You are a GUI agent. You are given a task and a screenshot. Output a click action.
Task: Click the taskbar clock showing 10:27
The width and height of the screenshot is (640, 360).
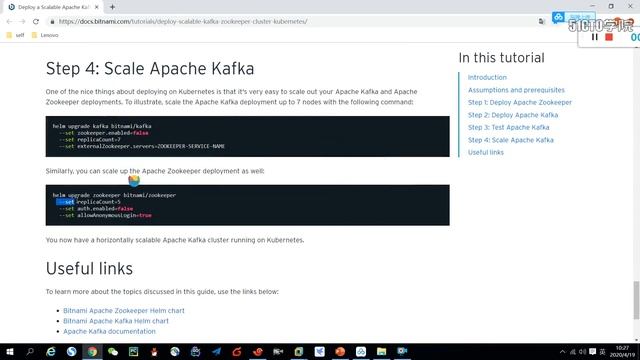click(622, 351)
